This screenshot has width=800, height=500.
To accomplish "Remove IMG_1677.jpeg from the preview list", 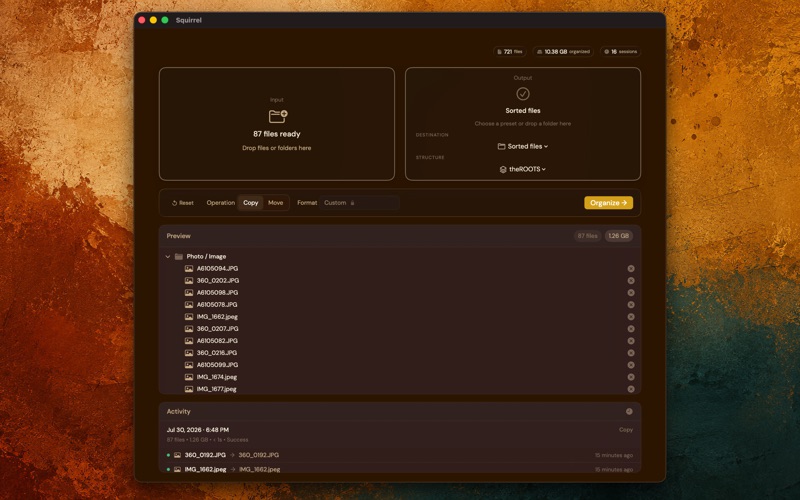I will tap(631, 389).
